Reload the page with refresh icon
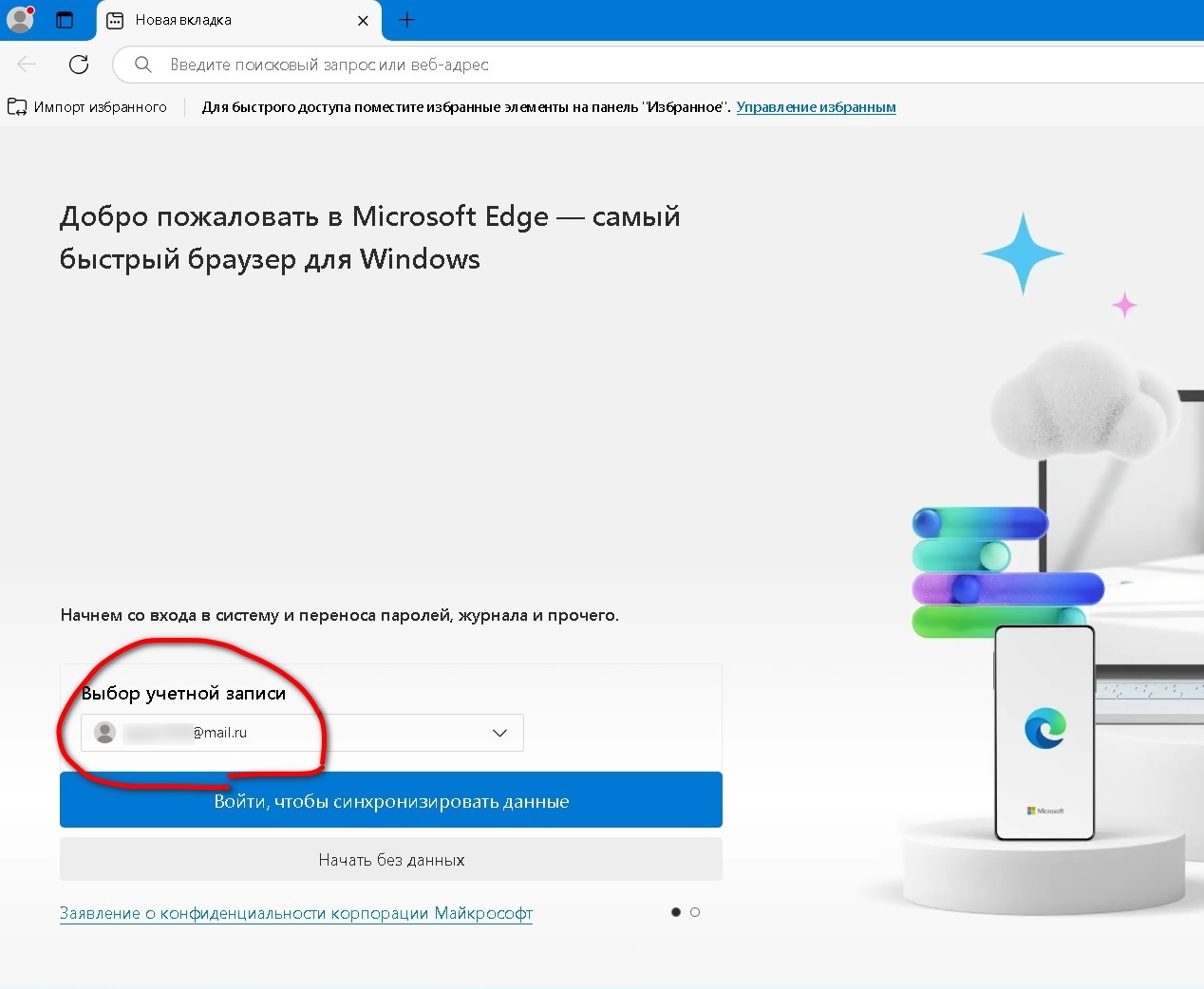 tap(79, 65)
